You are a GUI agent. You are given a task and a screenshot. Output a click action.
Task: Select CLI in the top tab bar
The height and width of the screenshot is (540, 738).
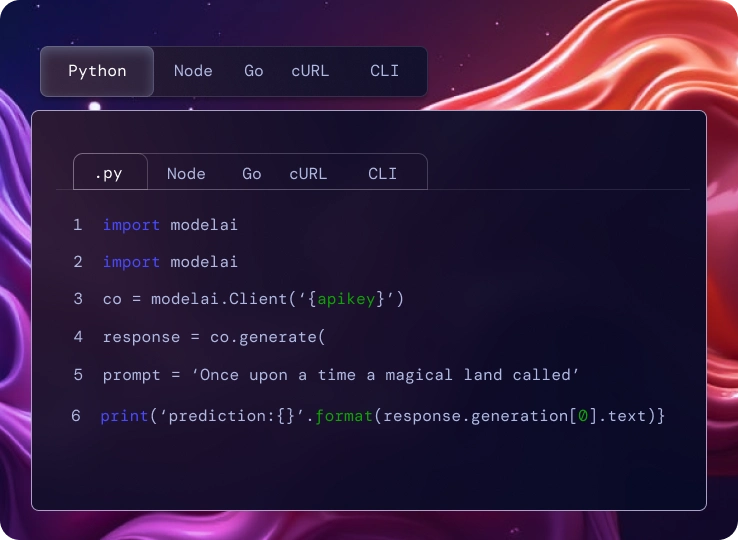tap(384, 71)
